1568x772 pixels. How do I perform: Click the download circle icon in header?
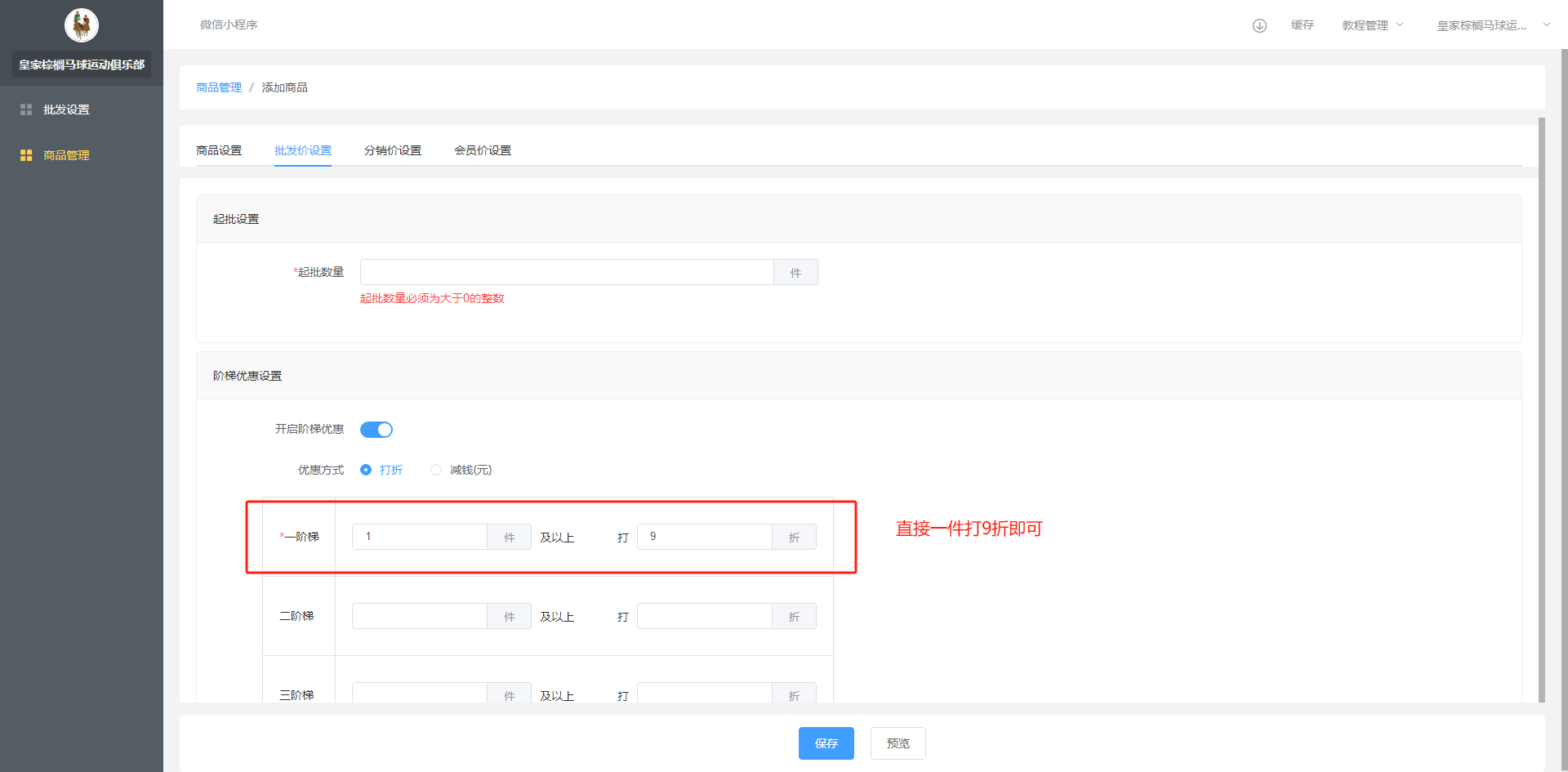1259,25
